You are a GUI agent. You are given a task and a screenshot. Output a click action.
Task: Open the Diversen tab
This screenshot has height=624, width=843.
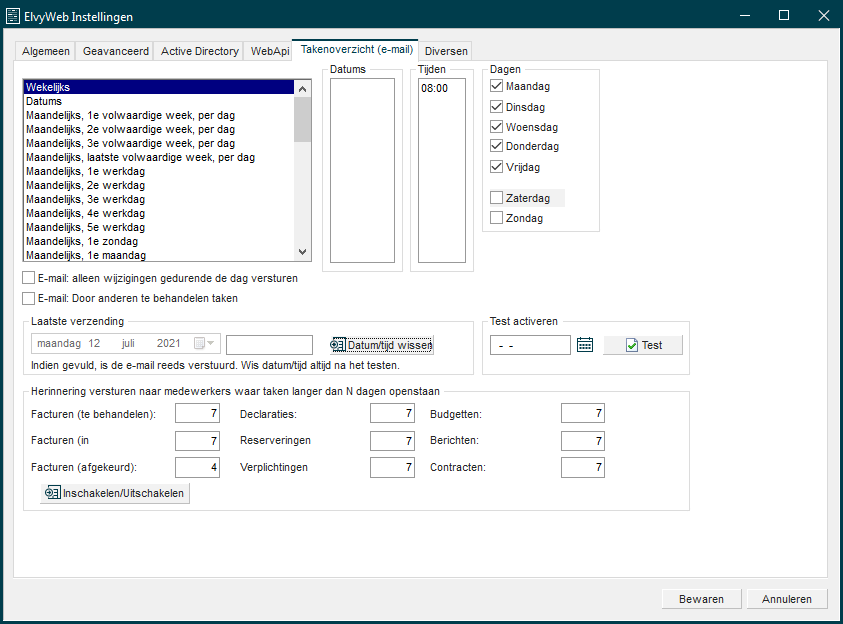446,51
